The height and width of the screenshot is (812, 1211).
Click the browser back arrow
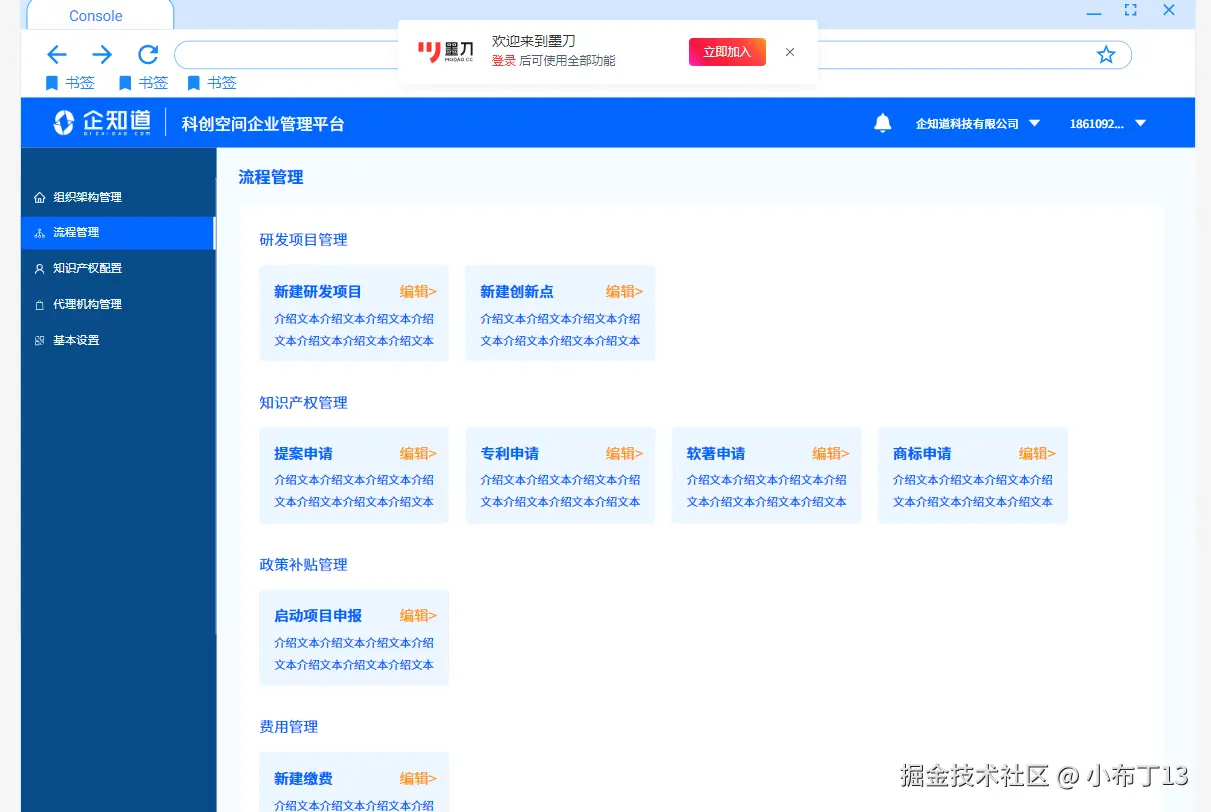point(56,55)
